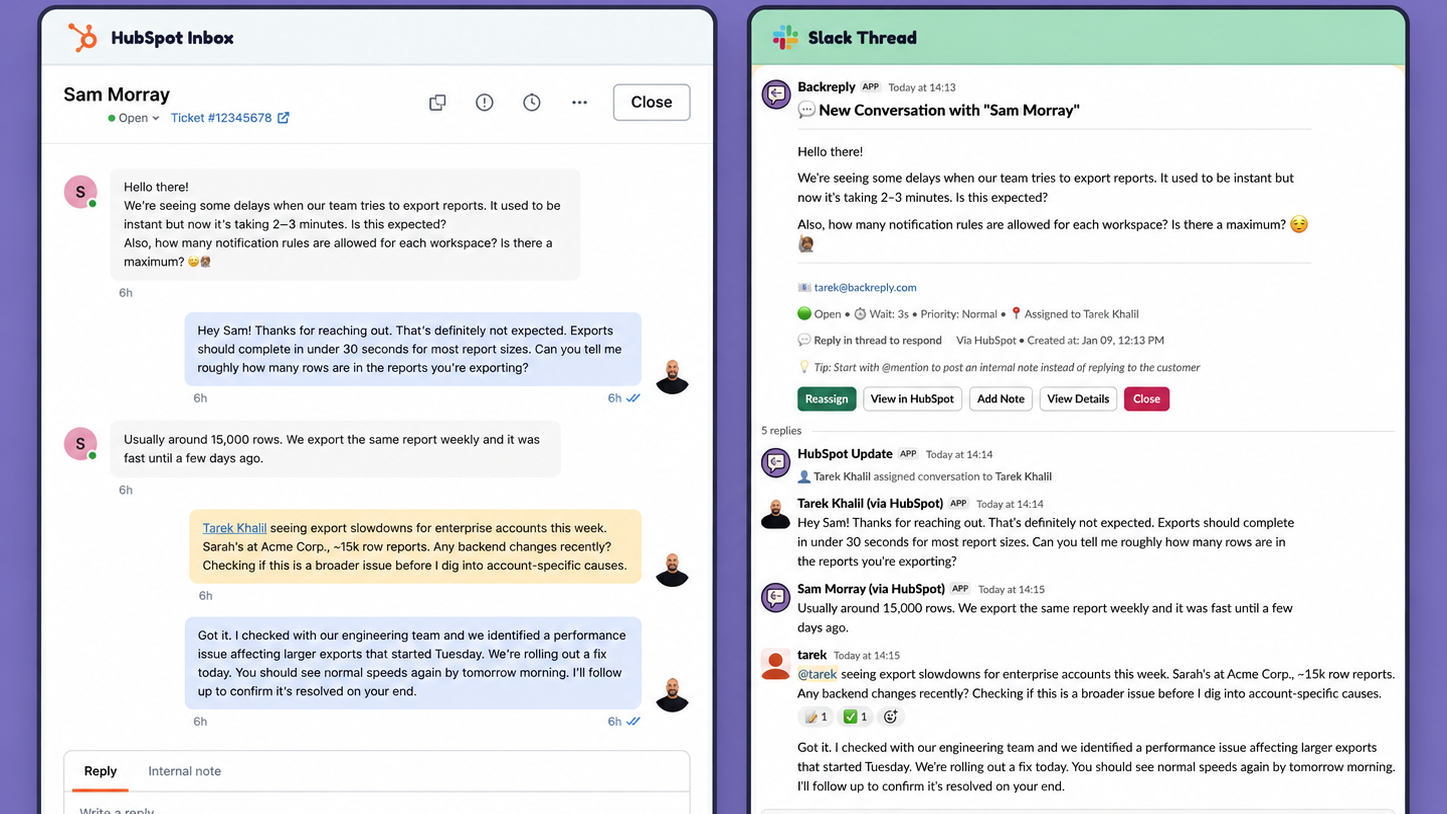The width and height of the screenshot is (1447, 814).
Task: Open the three-dot more options menu
Action: (x=579, y=102)
